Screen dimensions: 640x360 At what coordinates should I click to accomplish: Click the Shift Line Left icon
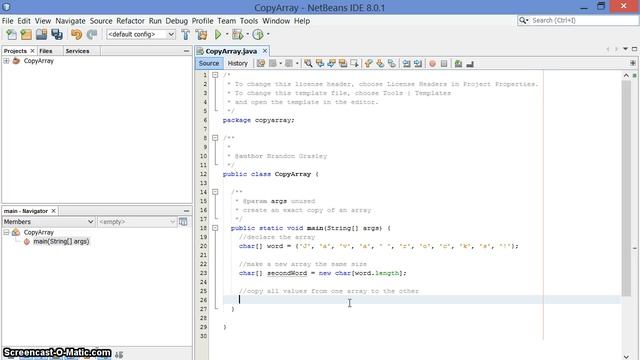406,64
